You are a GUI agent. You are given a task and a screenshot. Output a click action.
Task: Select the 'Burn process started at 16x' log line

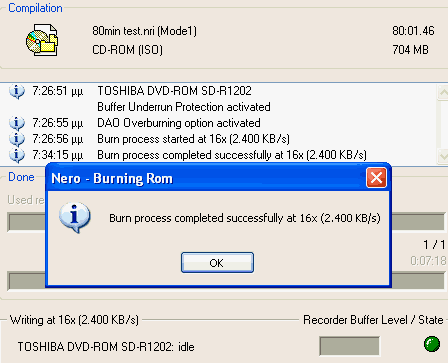[x=193, y=139]
